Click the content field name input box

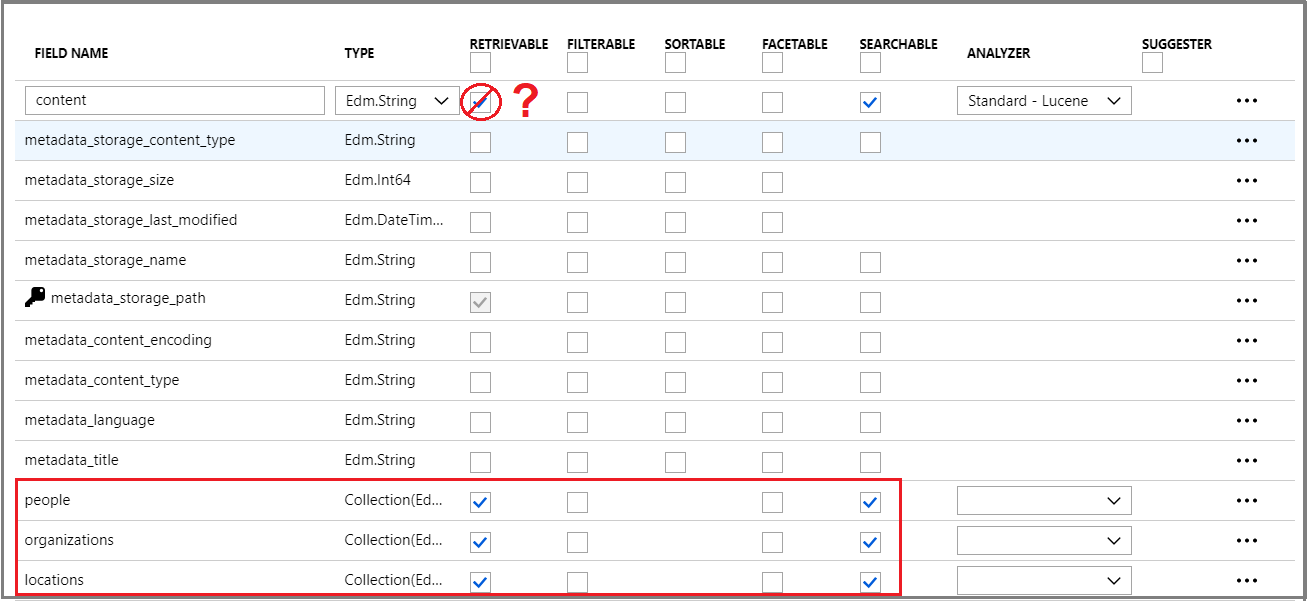175,100
